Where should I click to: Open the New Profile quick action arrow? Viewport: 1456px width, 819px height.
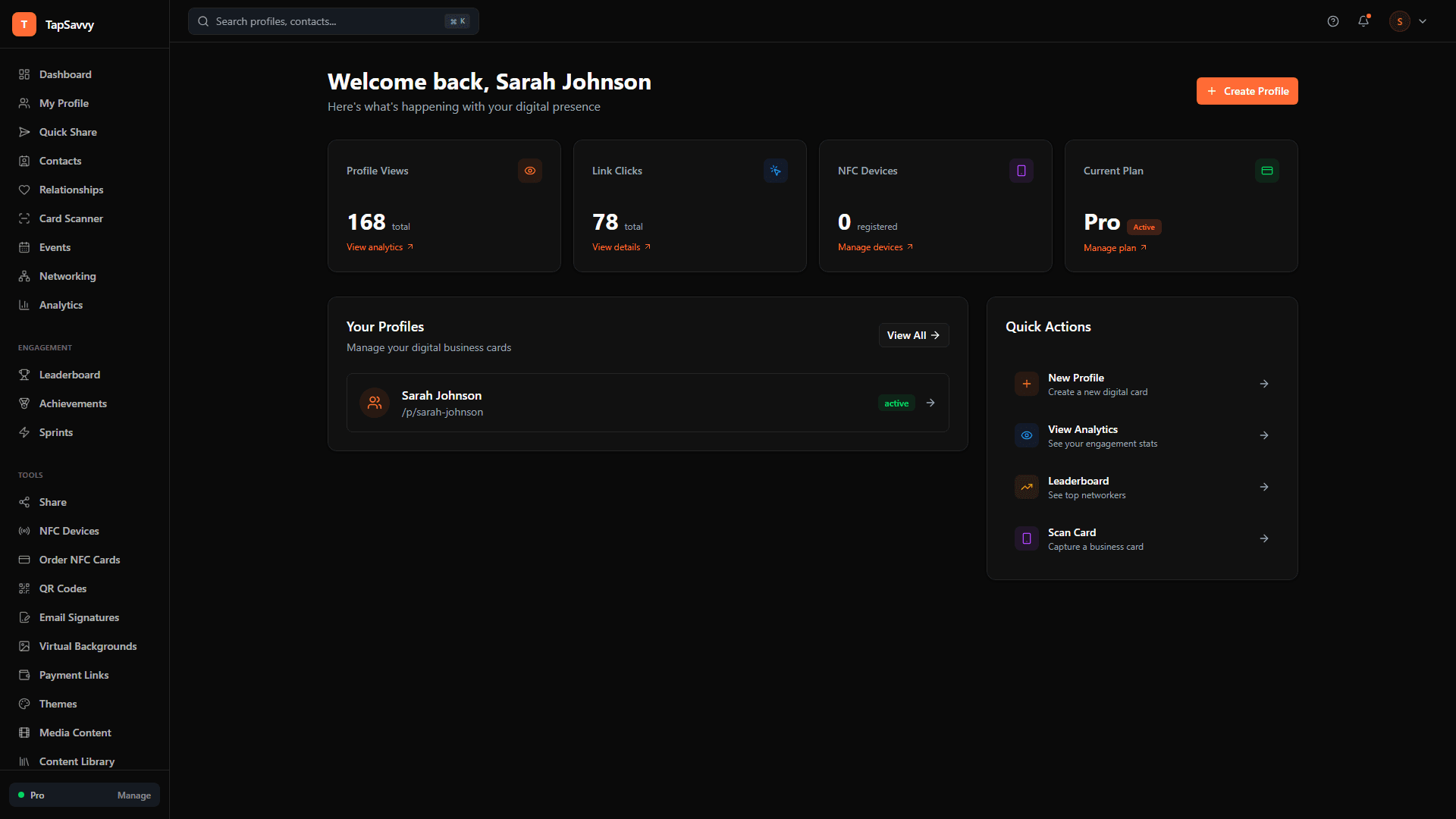pos(1263,384)
